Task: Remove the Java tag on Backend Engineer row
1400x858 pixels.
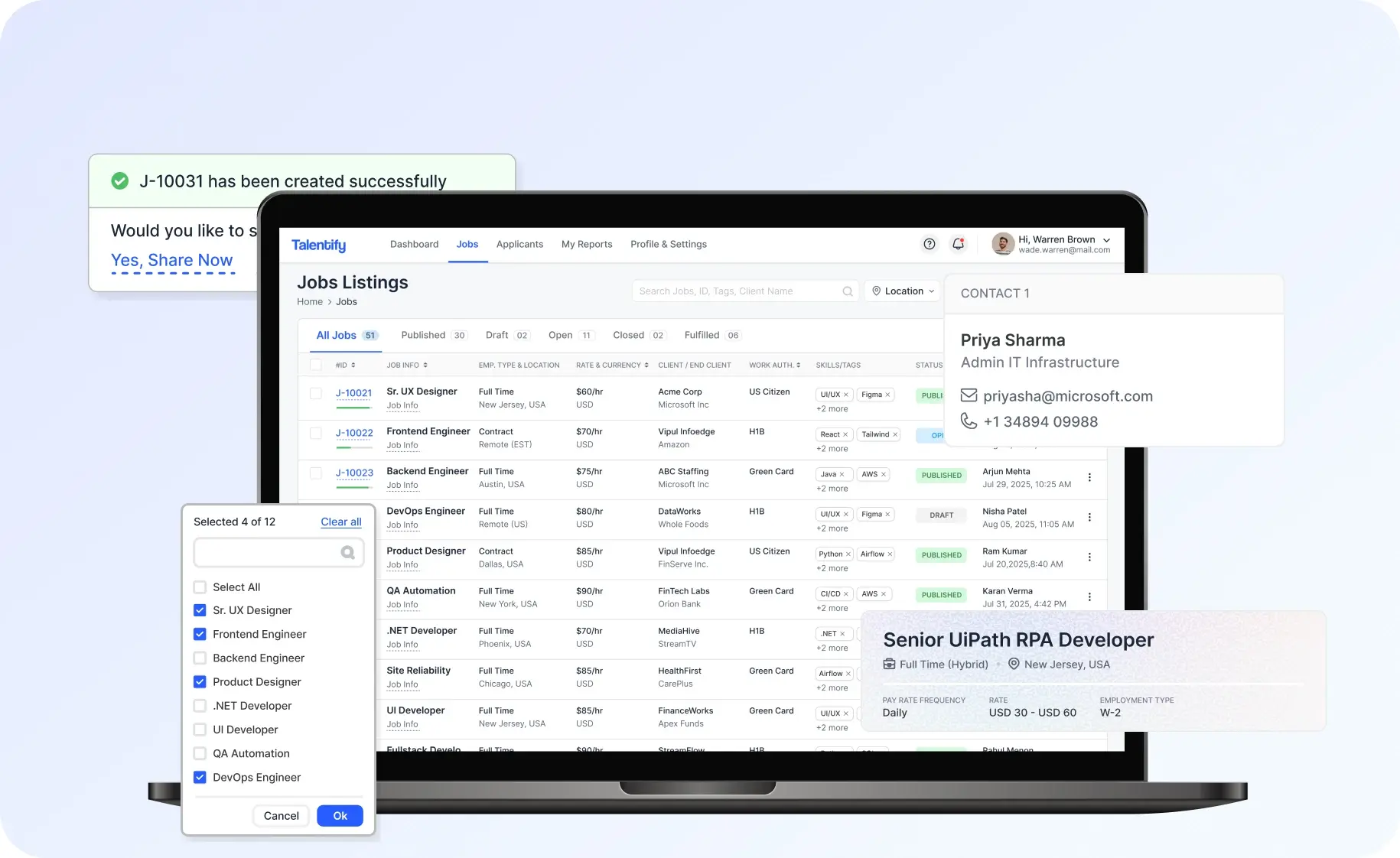Action: point(842,474)
